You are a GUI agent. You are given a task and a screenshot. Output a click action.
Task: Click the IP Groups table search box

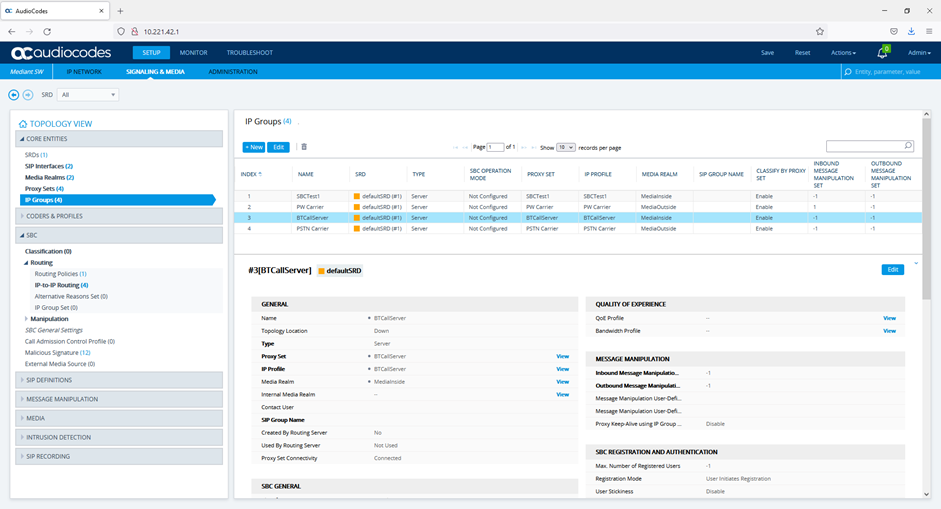[870, 146]
